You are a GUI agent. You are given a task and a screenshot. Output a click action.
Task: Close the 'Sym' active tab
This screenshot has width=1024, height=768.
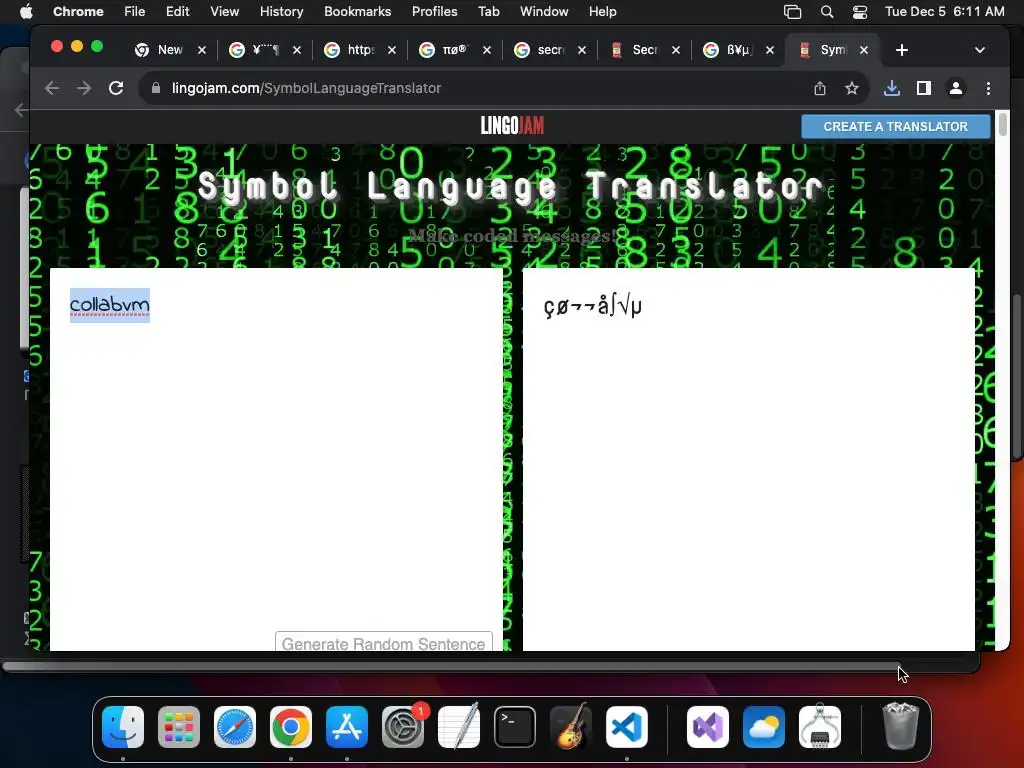tap(864, 50)
